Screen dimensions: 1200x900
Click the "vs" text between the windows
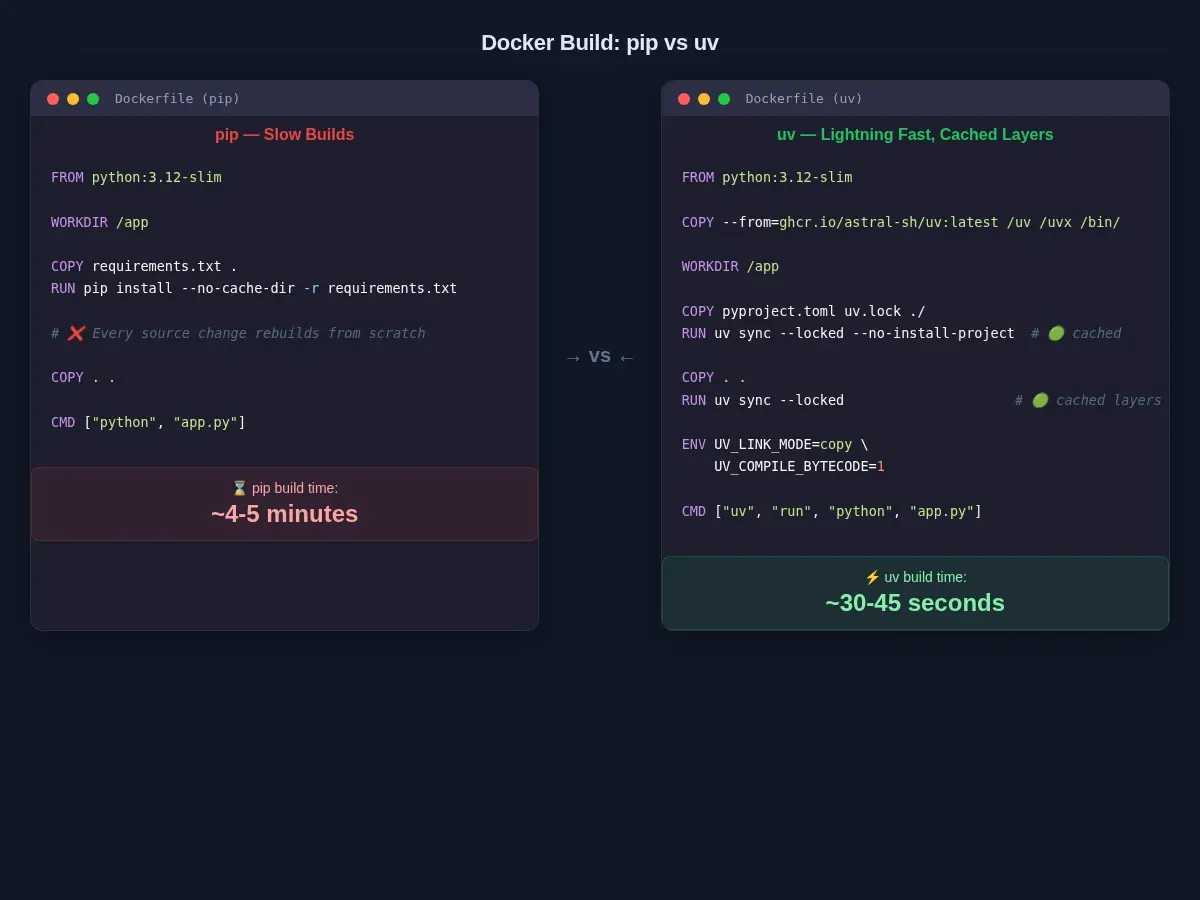coord(600,355)
